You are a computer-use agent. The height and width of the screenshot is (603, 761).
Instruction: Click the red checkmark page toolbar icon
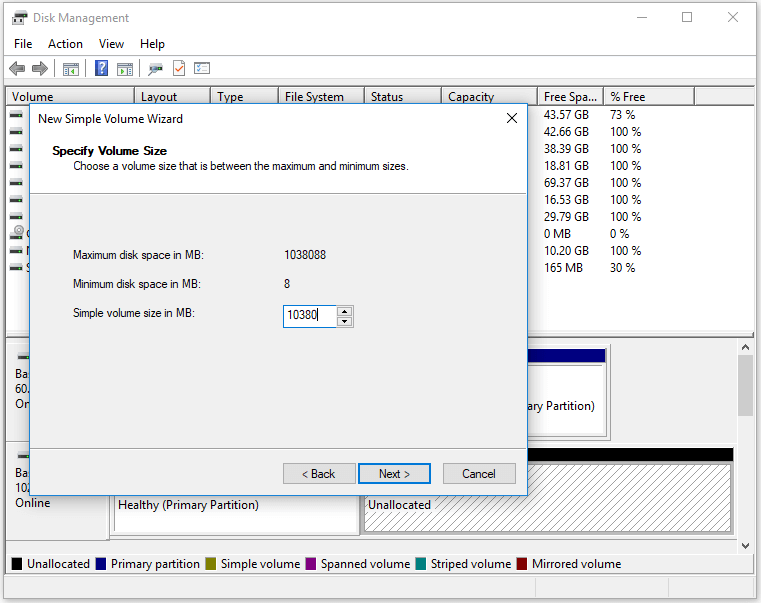point(179,69)
